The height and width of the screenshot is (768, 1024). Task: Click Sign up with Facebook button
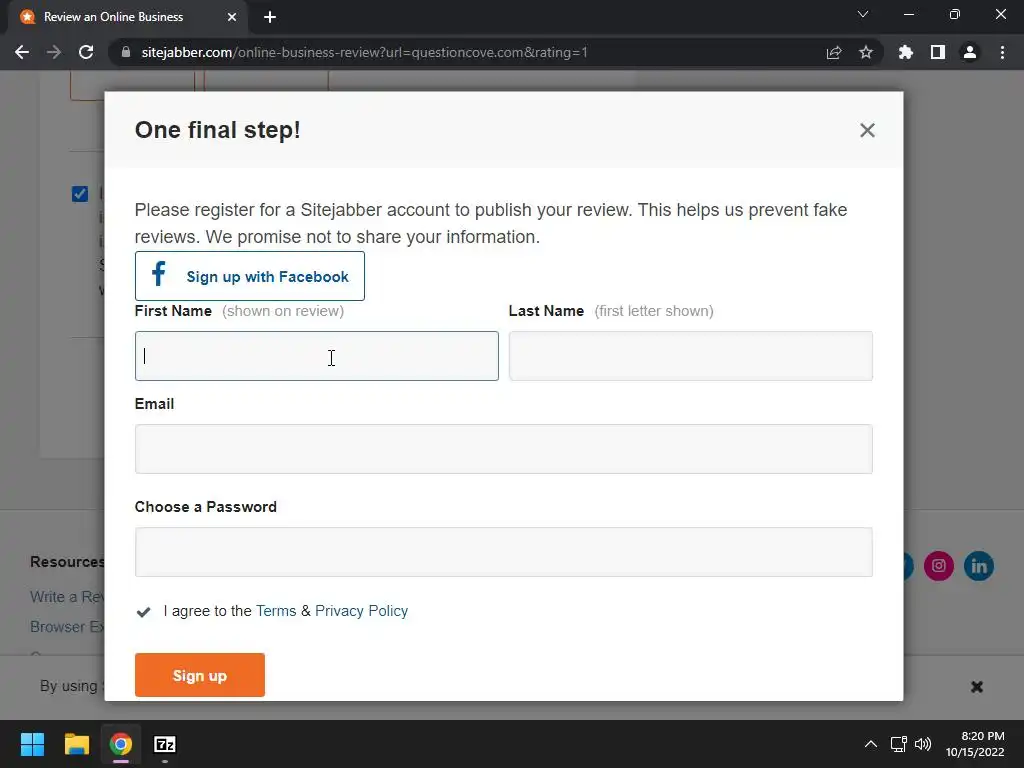(249, 276)
